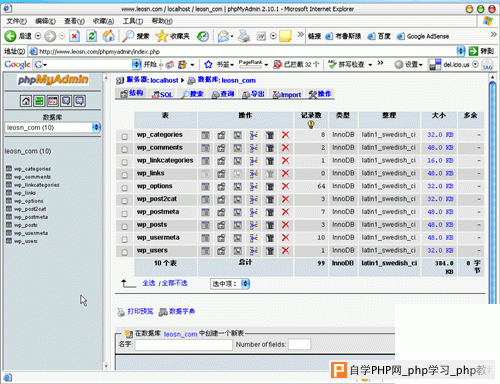Open the Help menu in IE menu bar

[x=162, y=21]
